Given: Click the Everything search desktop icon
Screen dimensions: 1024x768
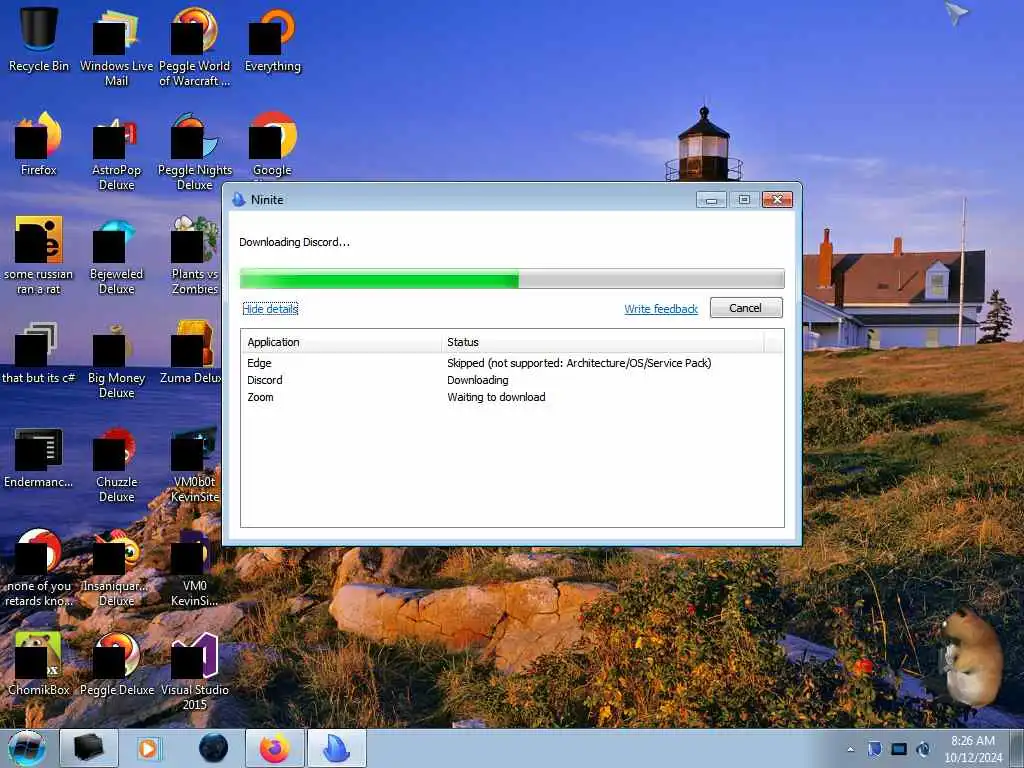Looking at the screenshot, I should tap(272, 39).
